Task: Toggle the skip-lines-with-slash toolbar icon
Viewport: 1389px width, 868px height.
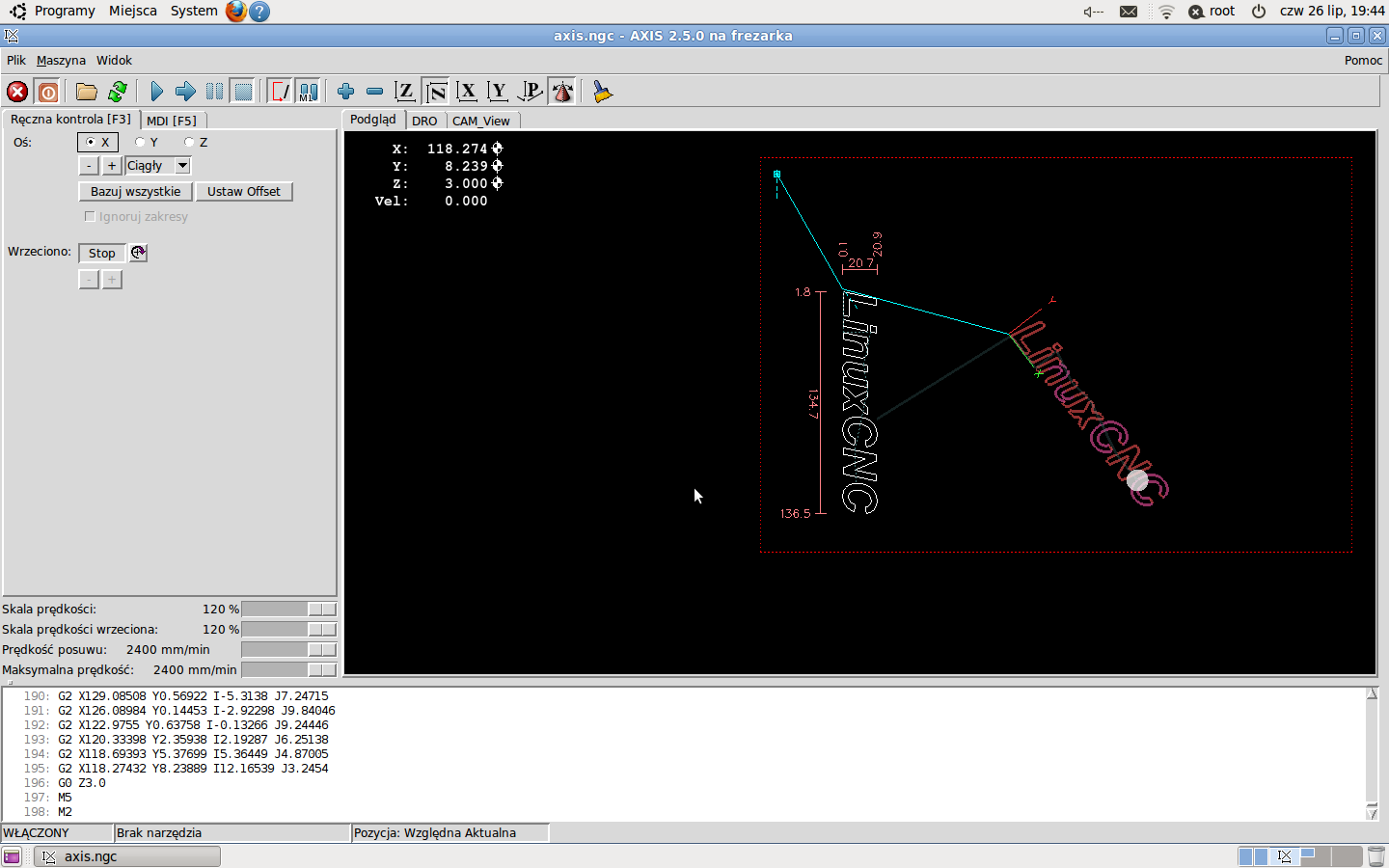Action: [279, 92]
